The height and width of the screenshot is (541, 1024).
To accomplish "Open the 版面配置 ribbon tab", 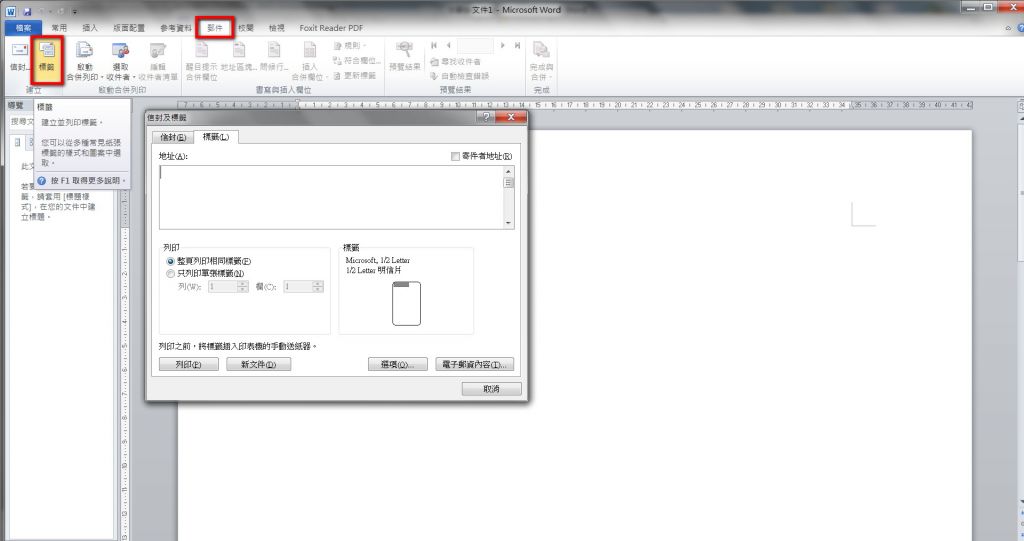I will tap(127, 28).
